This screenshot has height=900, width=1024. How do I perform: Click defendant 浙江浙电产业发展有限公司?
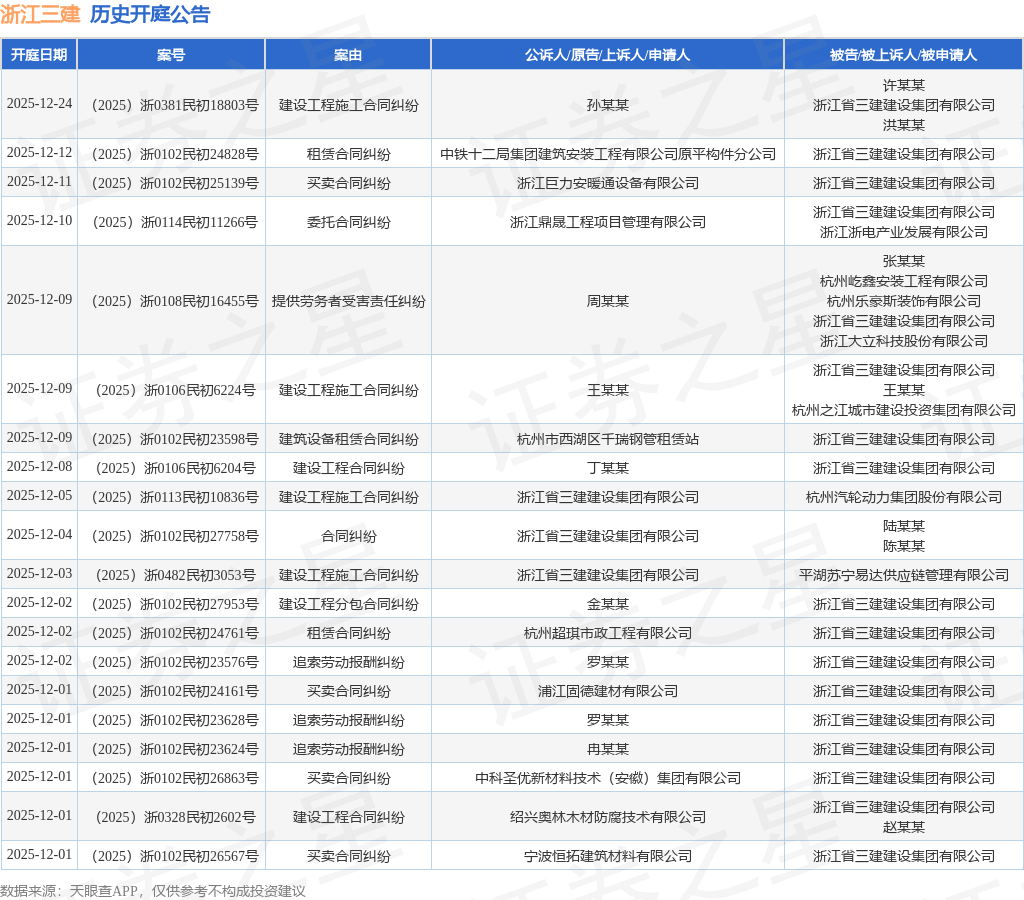coord(904,232)
